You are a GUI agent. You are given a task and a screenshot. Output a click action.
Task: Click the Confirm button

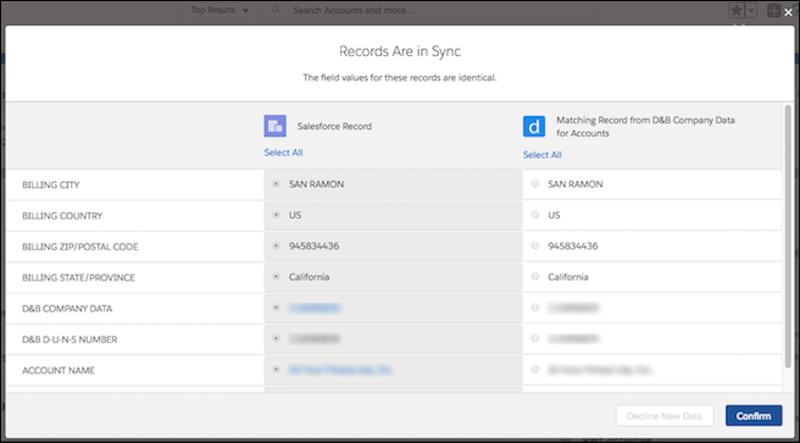pos(754,416)
